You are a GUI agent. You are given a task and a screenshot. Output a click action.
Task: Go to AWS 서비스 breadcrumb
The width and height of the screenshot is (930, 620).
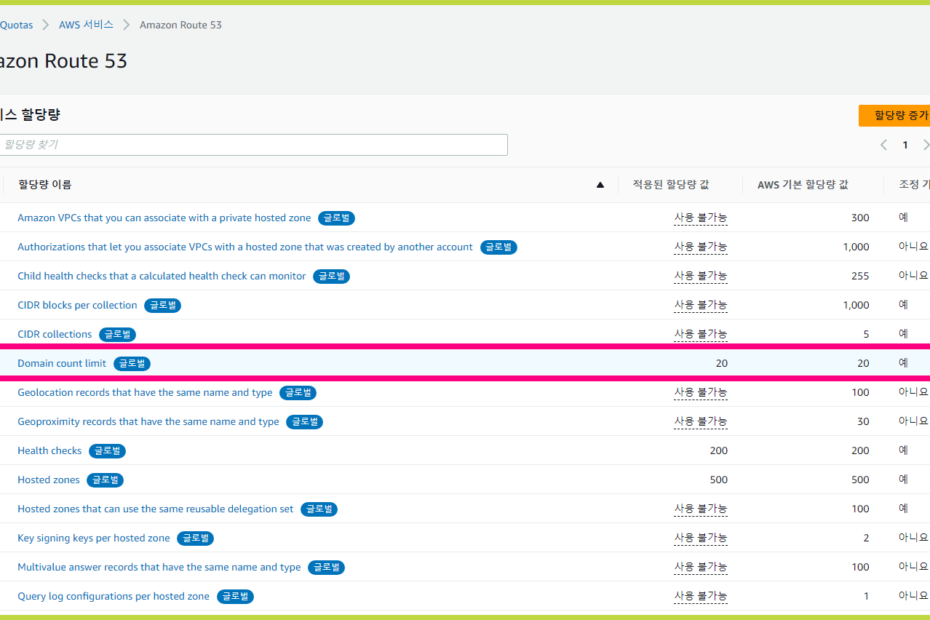[x=85, y=25]
